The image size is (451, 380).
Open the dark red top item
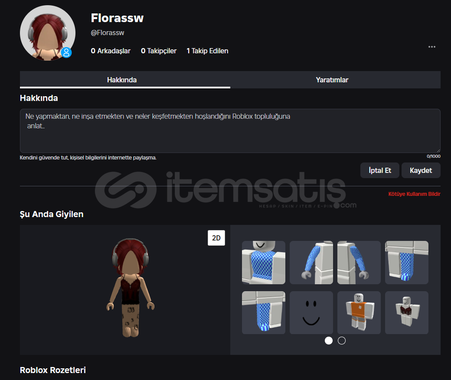click(x=406, y=313)
